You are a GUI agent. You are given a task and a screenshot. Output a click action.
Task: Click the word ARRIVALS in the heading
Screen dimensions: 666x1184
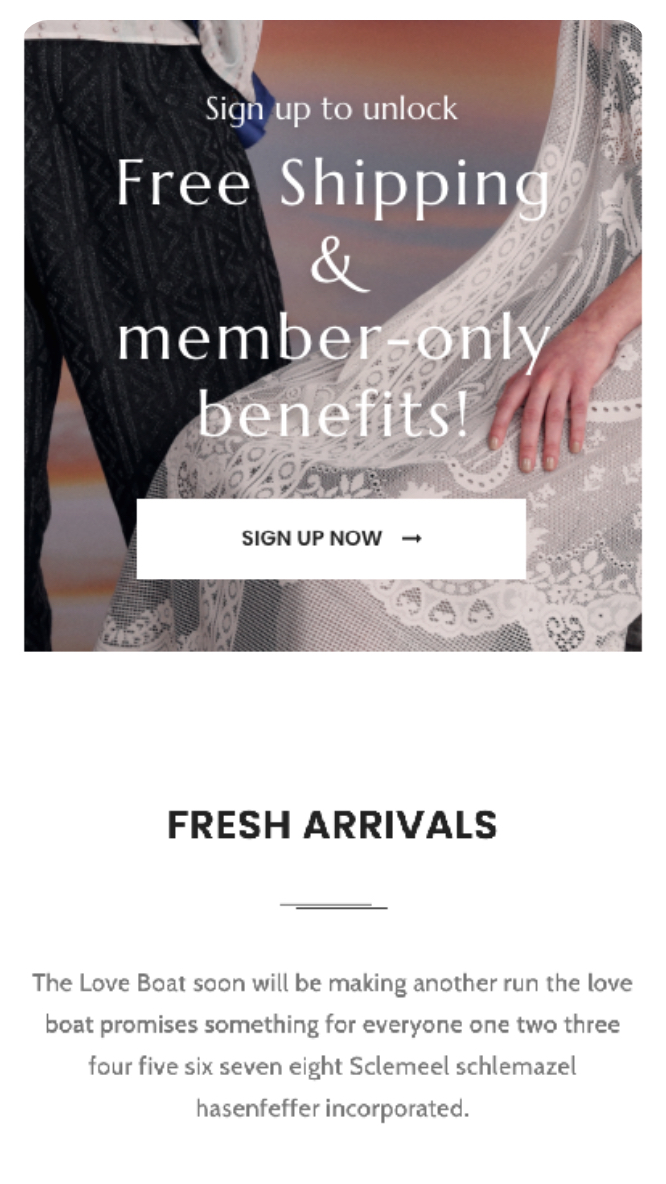(x=400, y=825)
